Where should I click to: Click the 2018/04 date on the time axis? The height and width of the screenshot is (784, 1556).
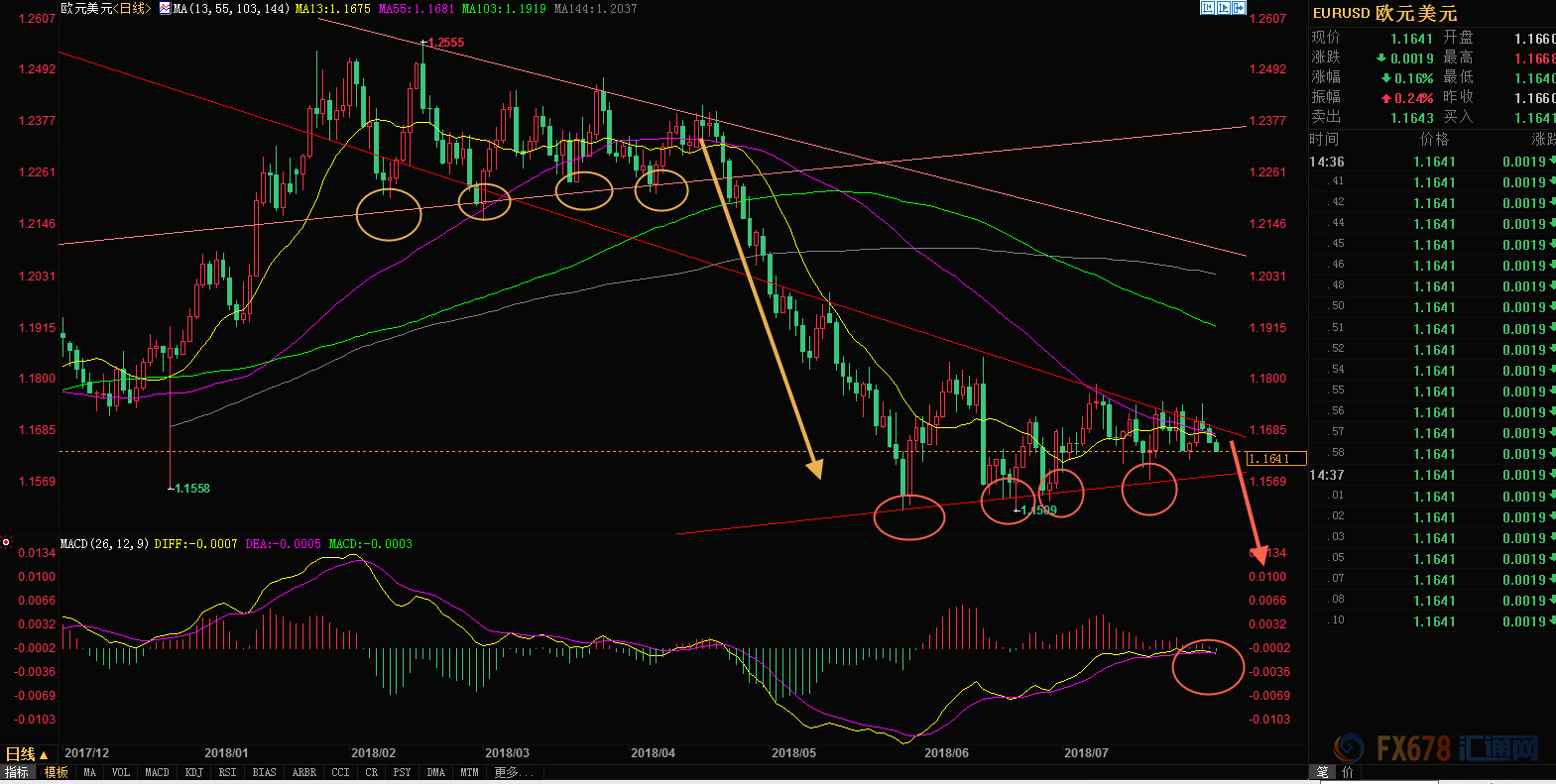(x=653, y=753)
